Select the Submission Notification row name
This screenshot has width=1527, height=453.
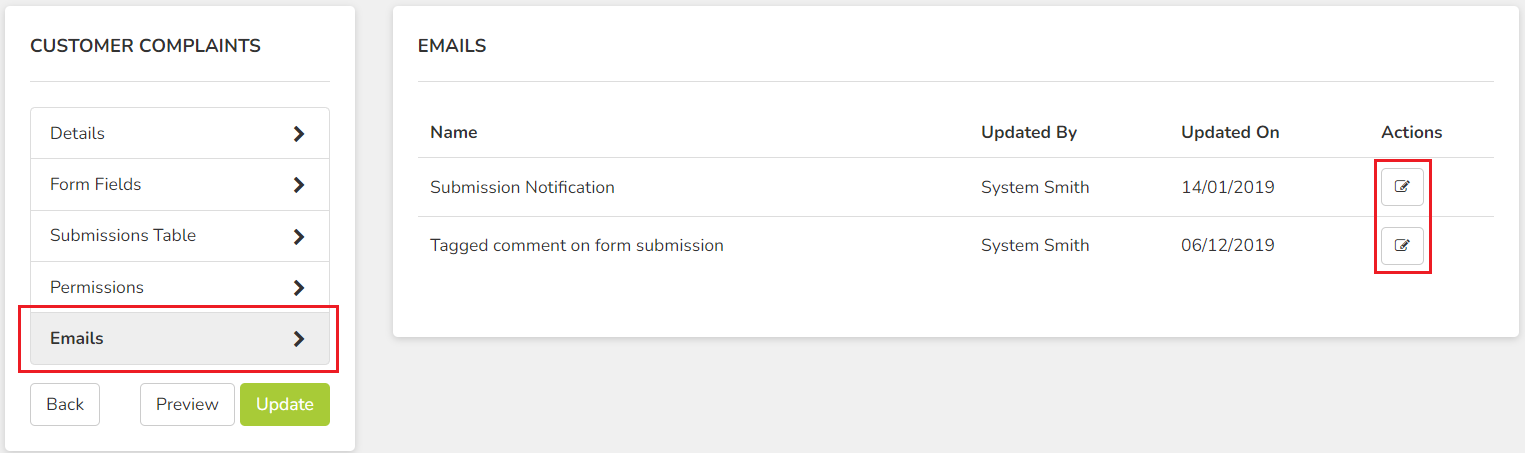(522, 187)
